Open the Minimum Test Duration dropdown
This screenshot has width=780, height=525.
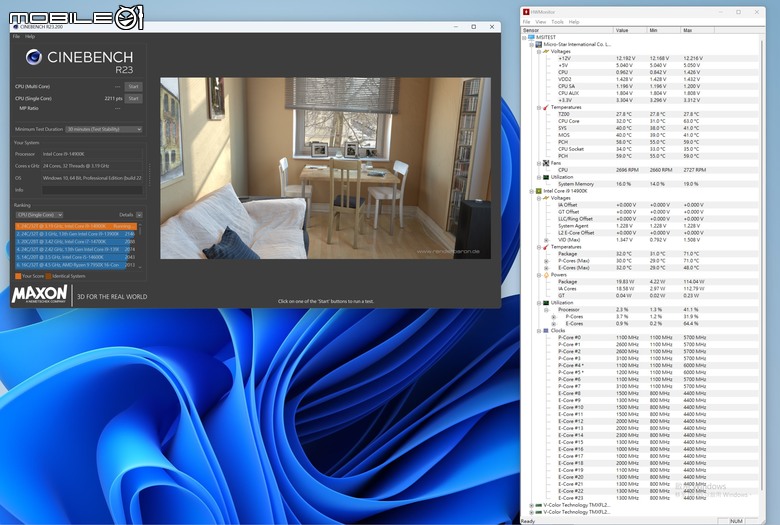click(104, 129)
